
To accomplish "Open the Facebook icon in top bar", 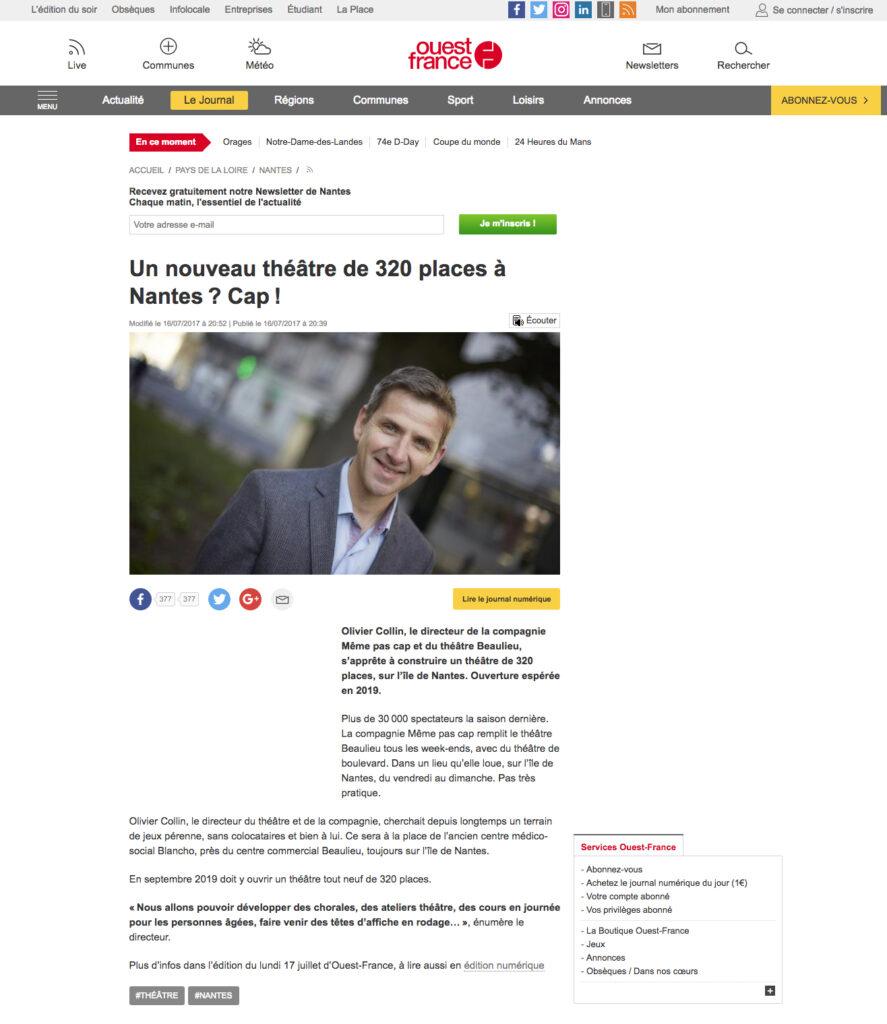I will [516, 10].
